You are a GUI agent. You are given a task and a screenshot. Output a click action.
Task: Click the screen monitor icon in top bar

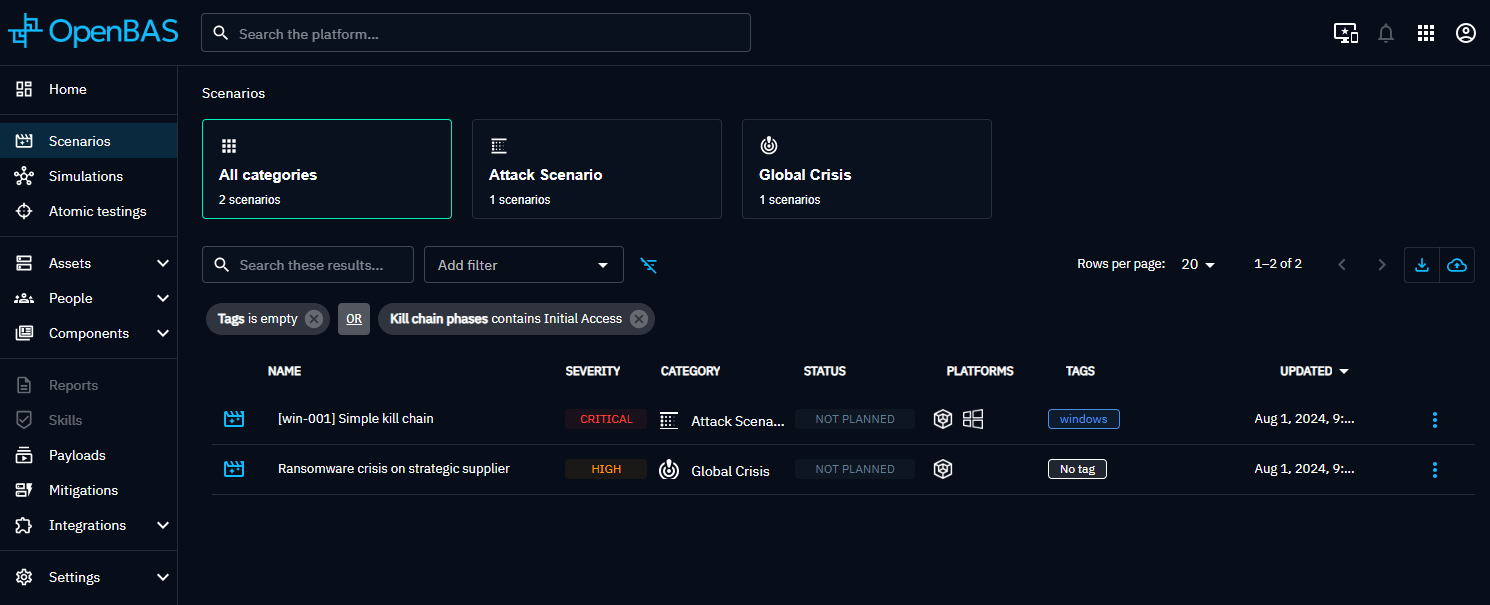1345,33
